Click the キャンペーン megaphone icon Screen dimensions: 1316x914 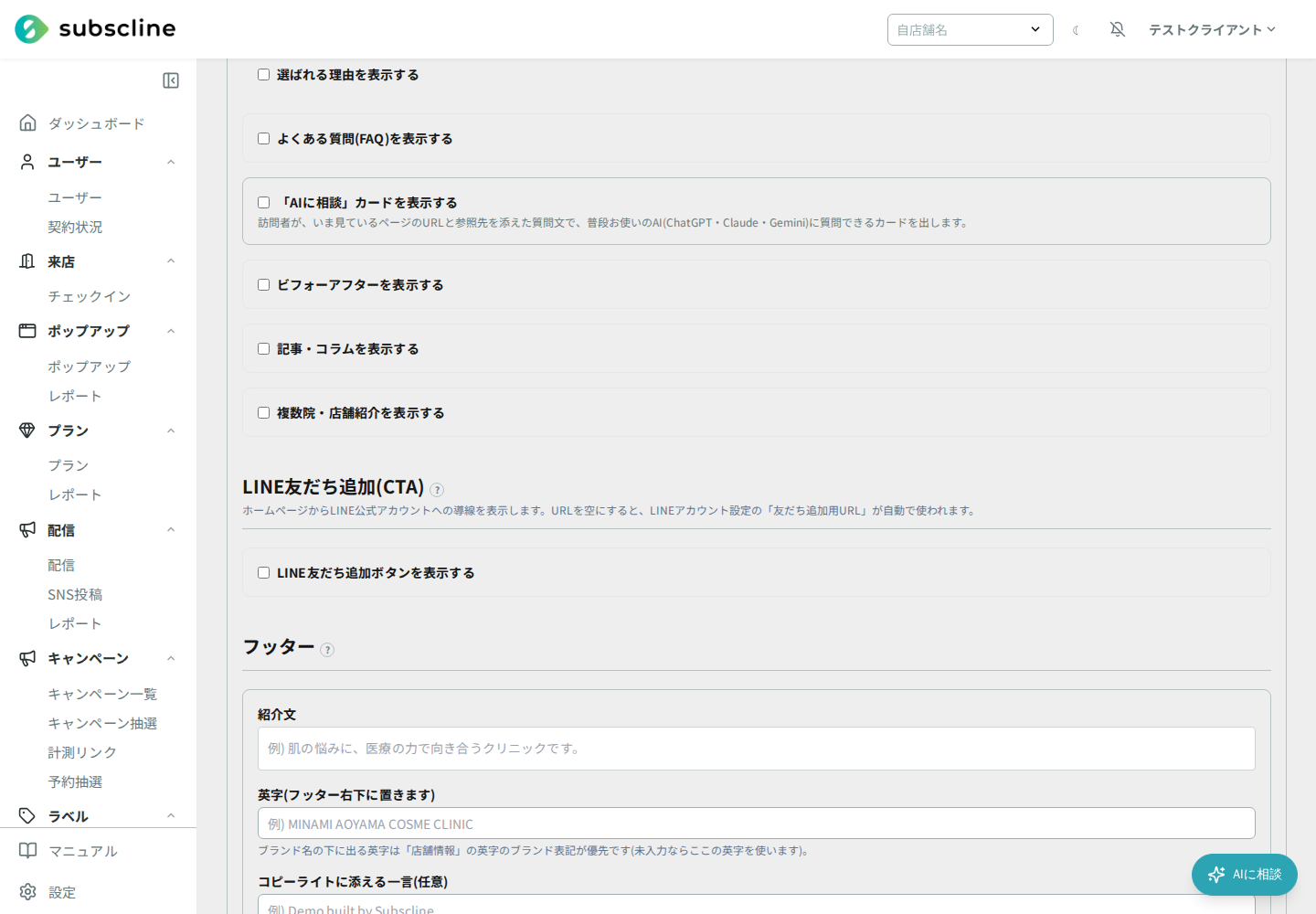point(27,658)
